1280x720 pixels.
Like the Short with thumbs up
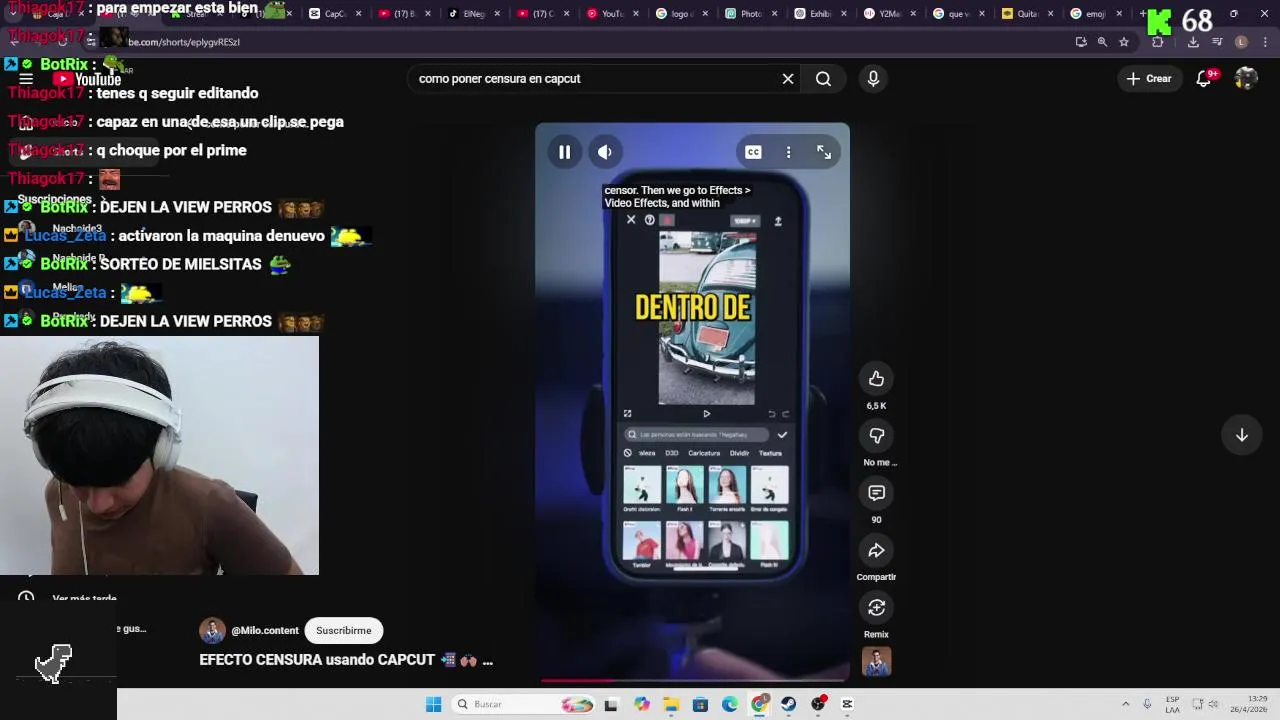(x=876, y=378)
